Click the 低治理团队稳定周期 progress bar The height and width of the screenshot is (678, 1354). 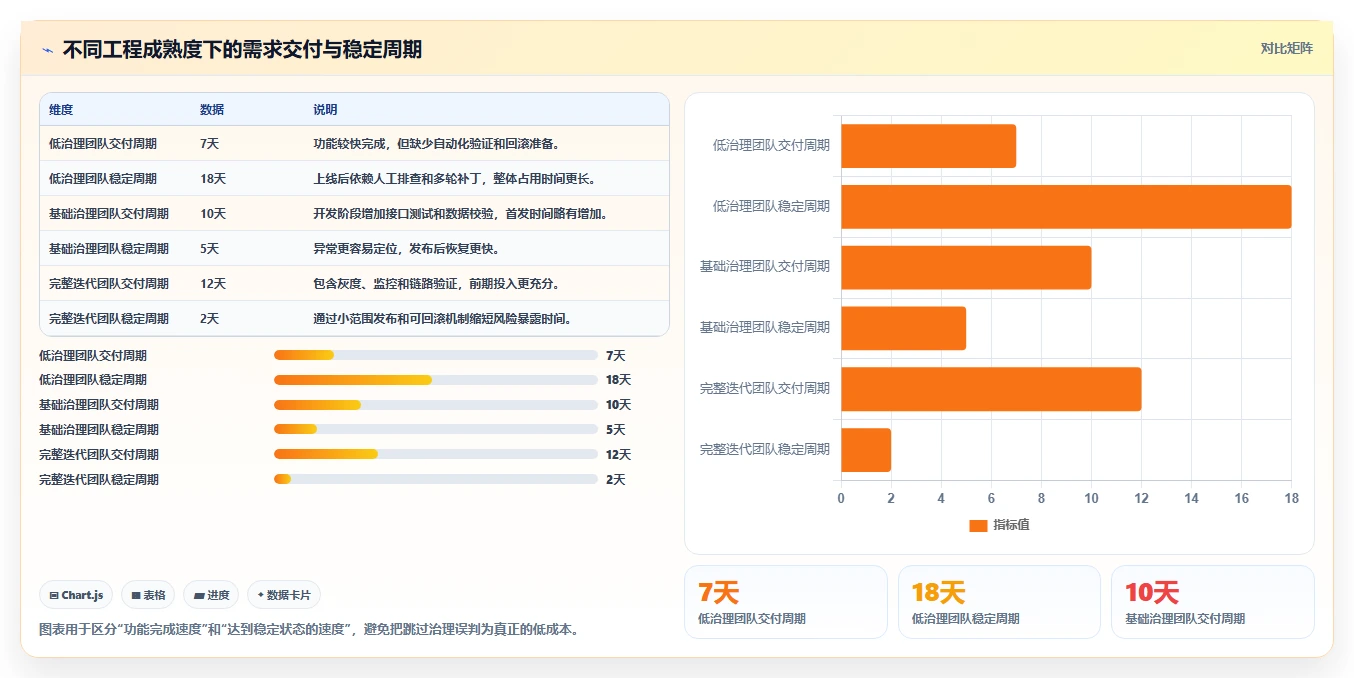tap(436, 380)
